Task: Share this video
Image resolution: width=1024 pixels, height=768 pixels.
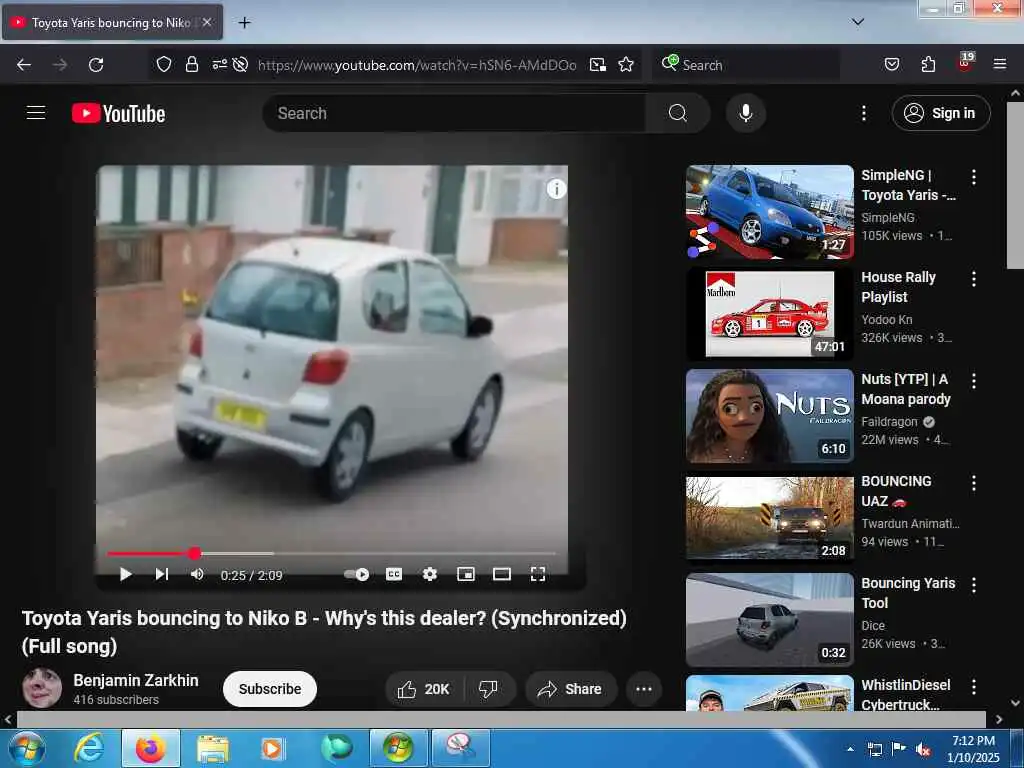Action: (x=569, y=689)
